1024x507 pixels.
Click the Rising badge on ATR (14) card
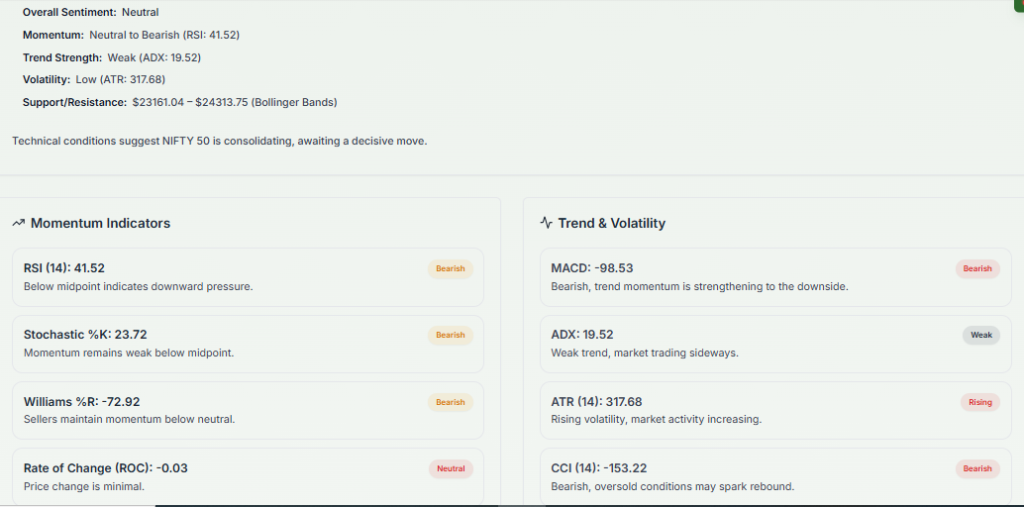tap(980, 402)
